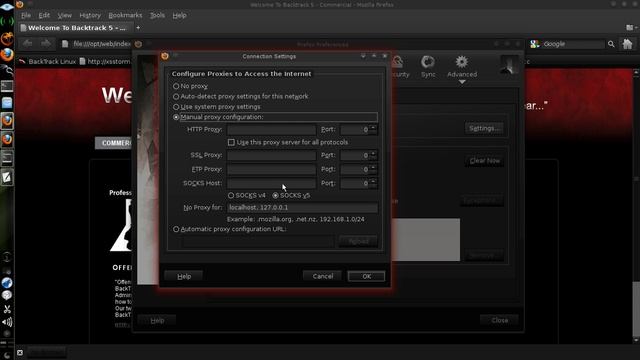Image resolution: width=640 pixels, height=360 pixels.
Task: Click the Firefox forward arrow button
Action: pyautogui.click(x=46, y=44)
